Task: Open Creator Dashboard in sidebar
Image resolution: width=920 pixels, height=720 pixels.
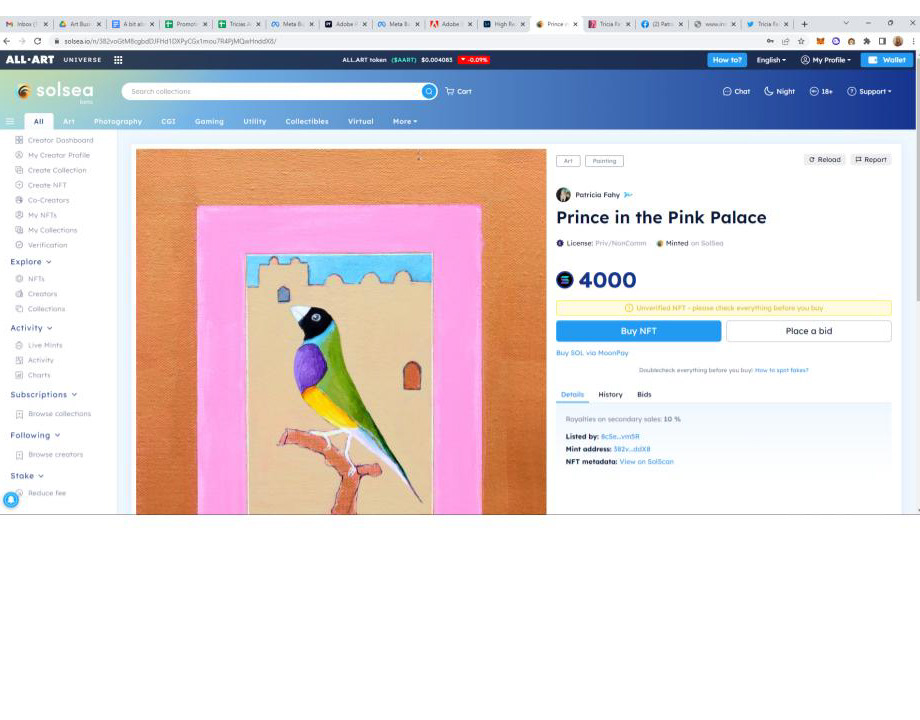Action: pyautogui.click(x=54, y=140)
